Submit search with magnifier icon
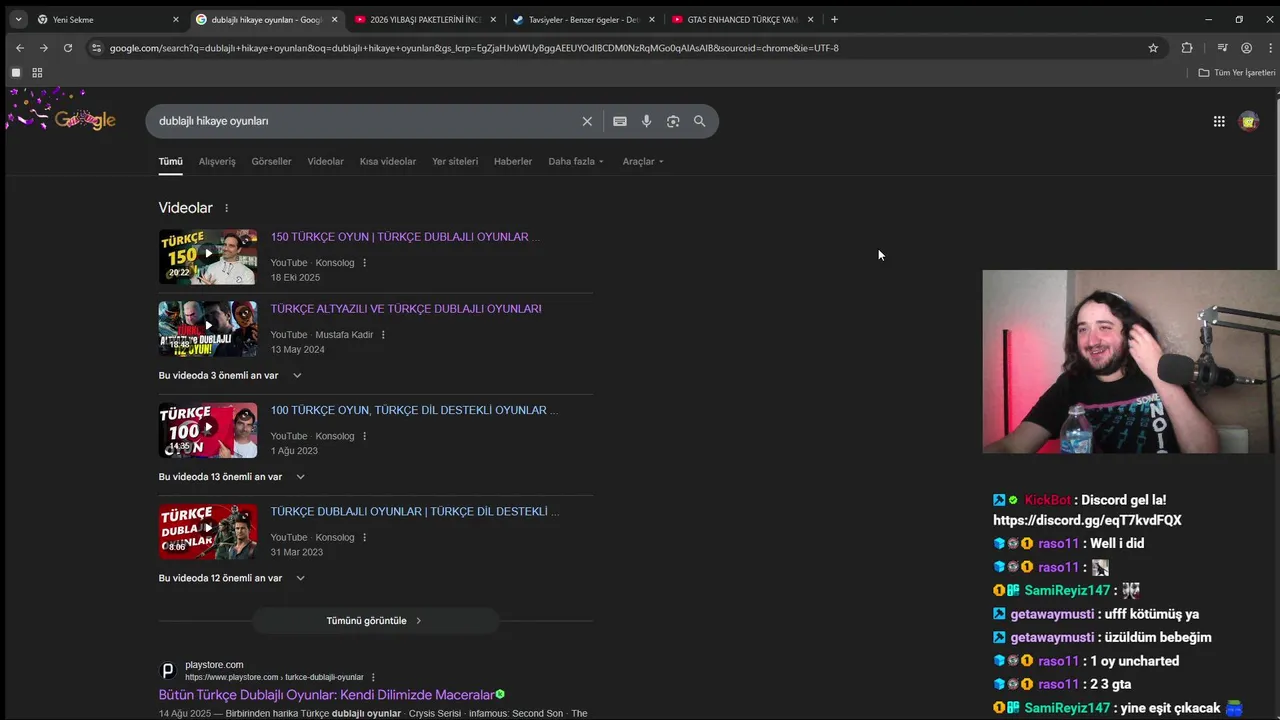This screenshot has width=1280, height=720. [699, 121]
